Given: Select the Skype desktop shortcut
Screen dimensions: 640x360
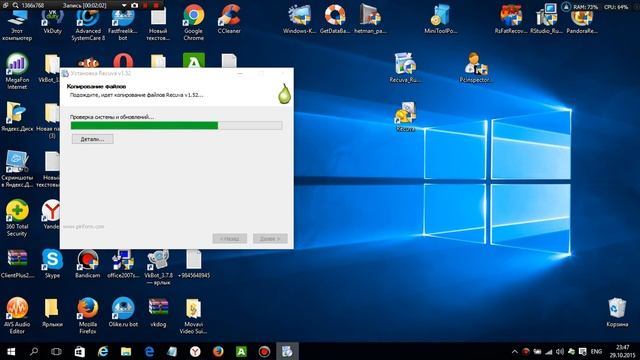Looking at the screenshot, I should tap(52, 263).
